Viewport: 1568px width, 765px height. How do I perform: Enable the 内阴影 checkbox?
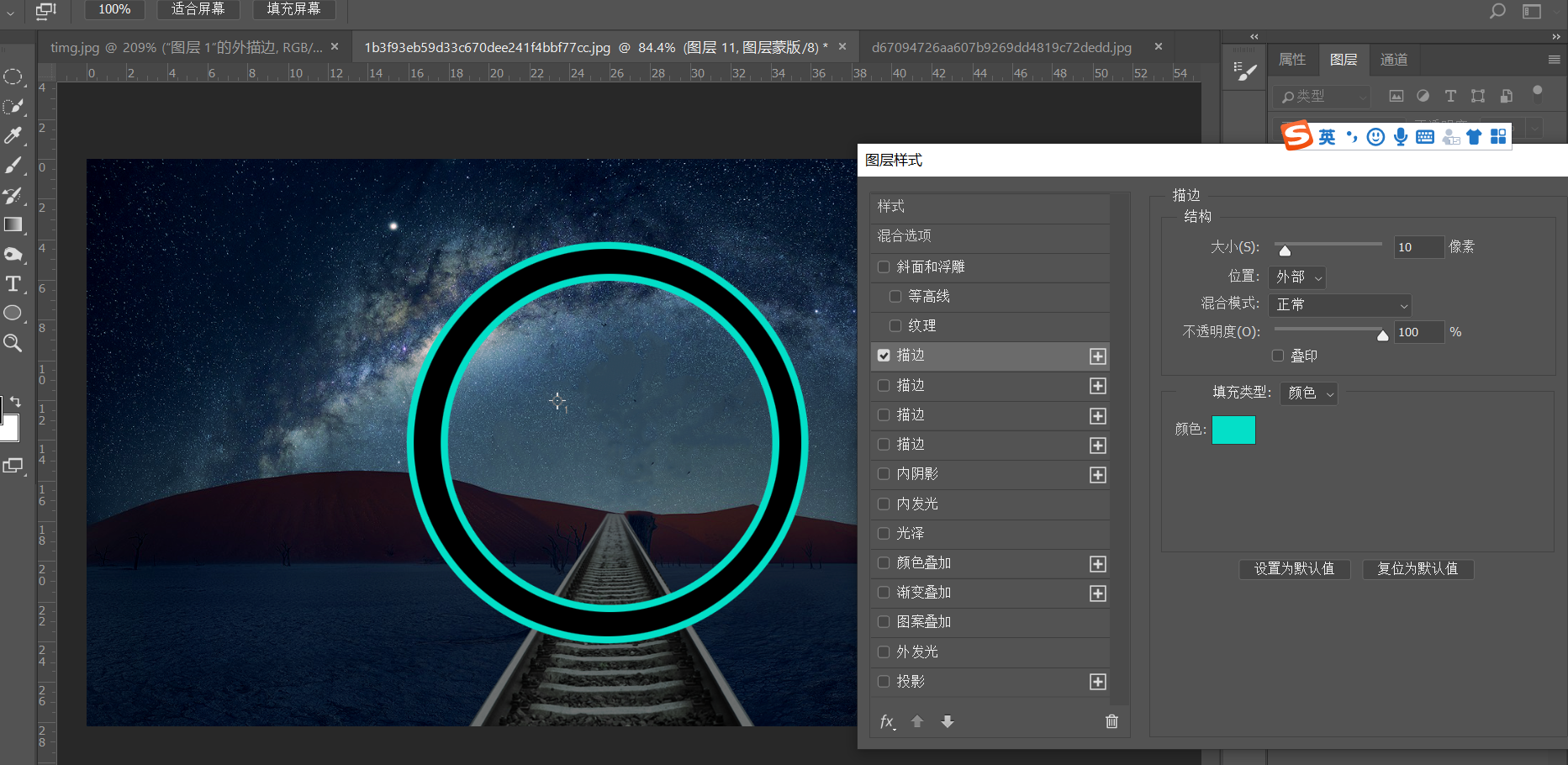(x=884, y=473)
